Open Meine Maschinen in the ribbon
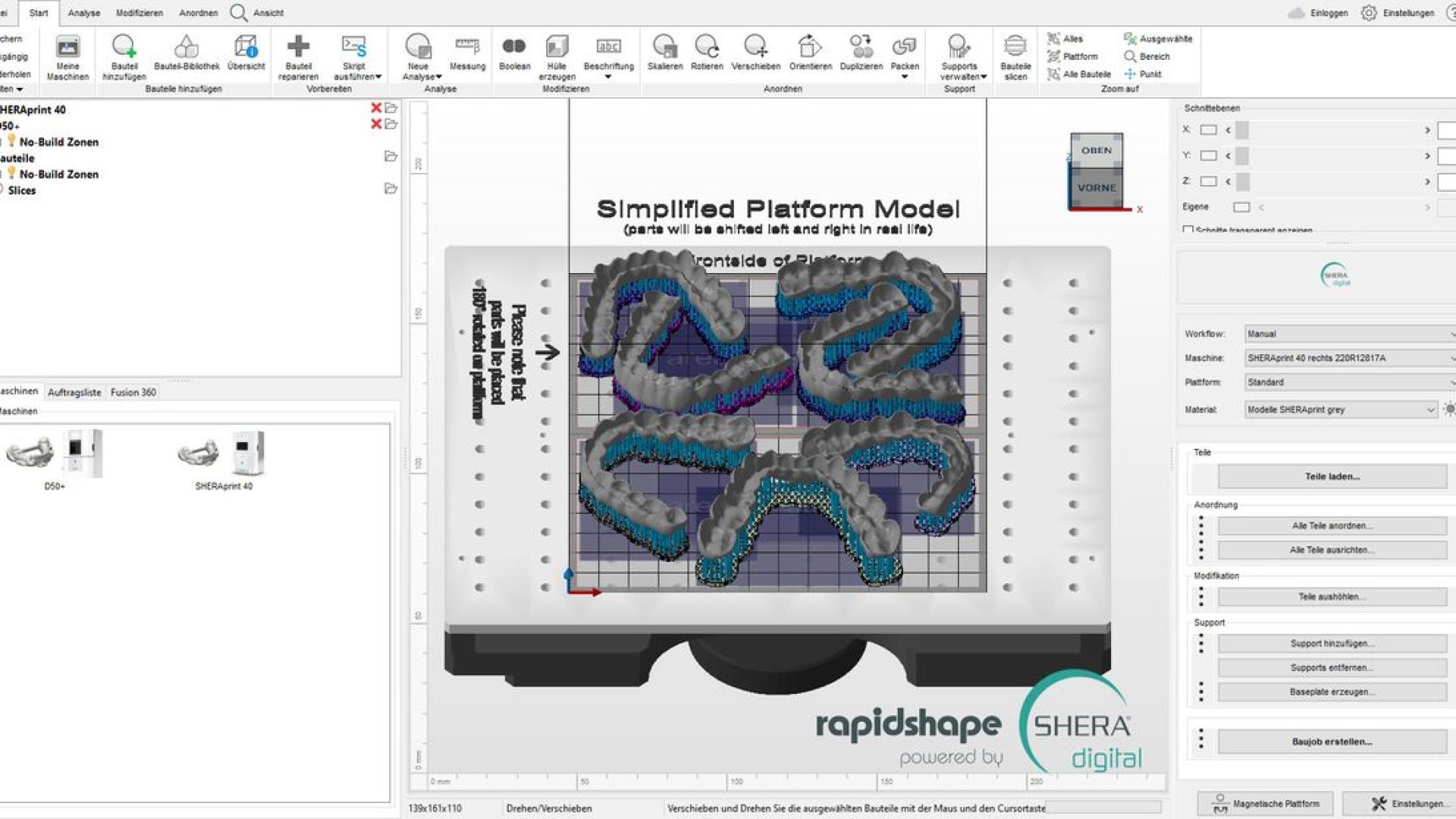The height and width of the screenshot is (819, 1456). 67,58
